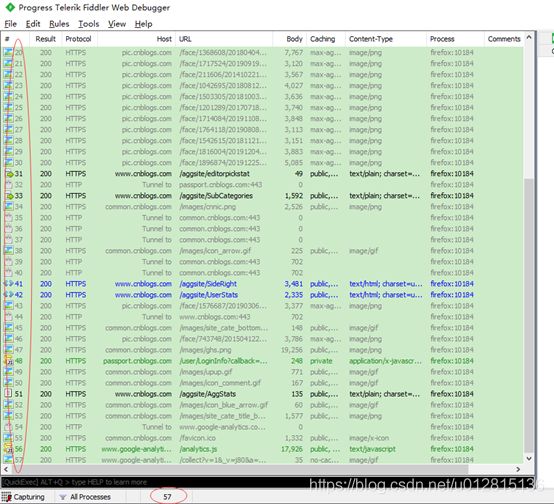
Task: Select passport.cnblogs.com host in session 48
Action: coord(137,361)
